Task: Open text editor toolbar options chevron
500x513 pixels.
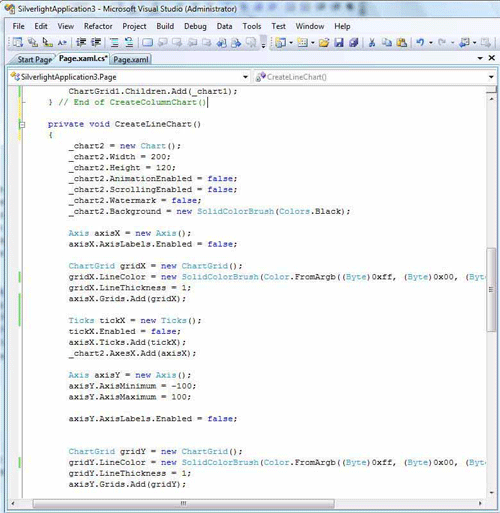Action: click(263, 42)
